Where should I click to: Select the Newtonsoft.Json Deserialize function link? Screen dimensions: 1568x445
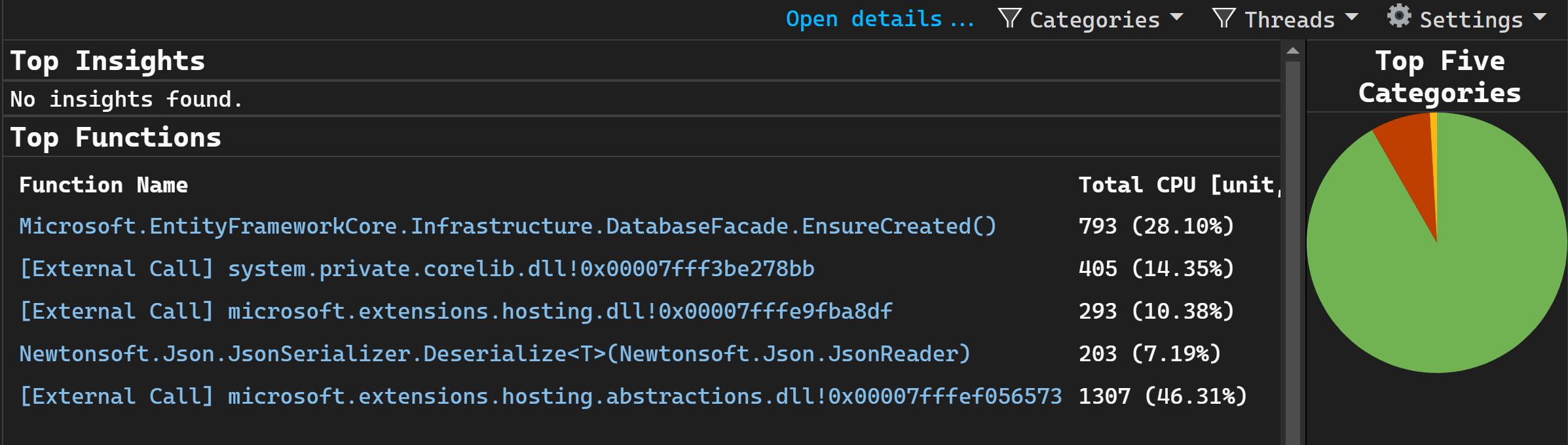(x=494, y=353)
